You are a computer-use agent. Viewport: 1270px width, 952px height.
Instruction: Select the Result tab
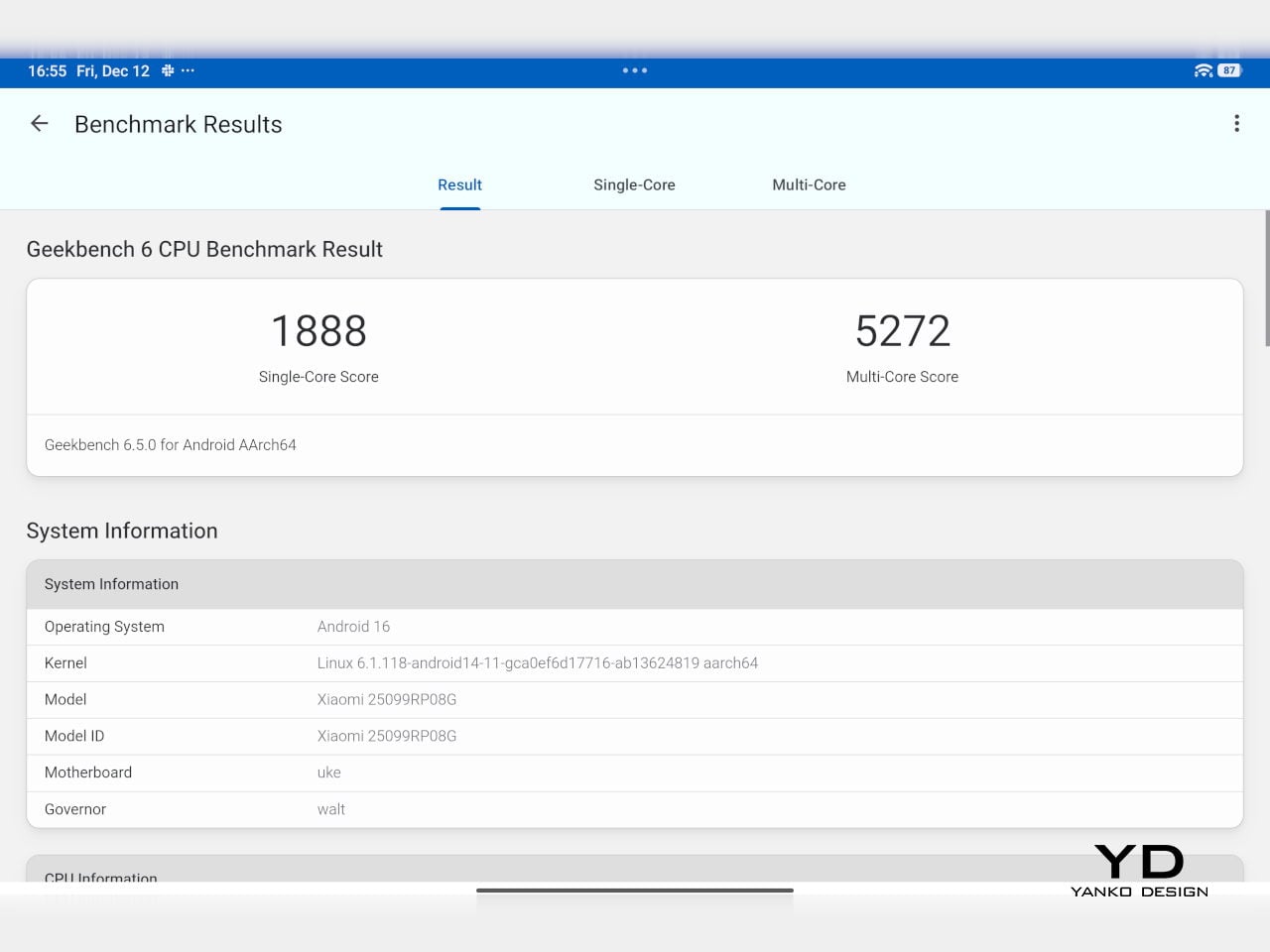click(459, 184)
